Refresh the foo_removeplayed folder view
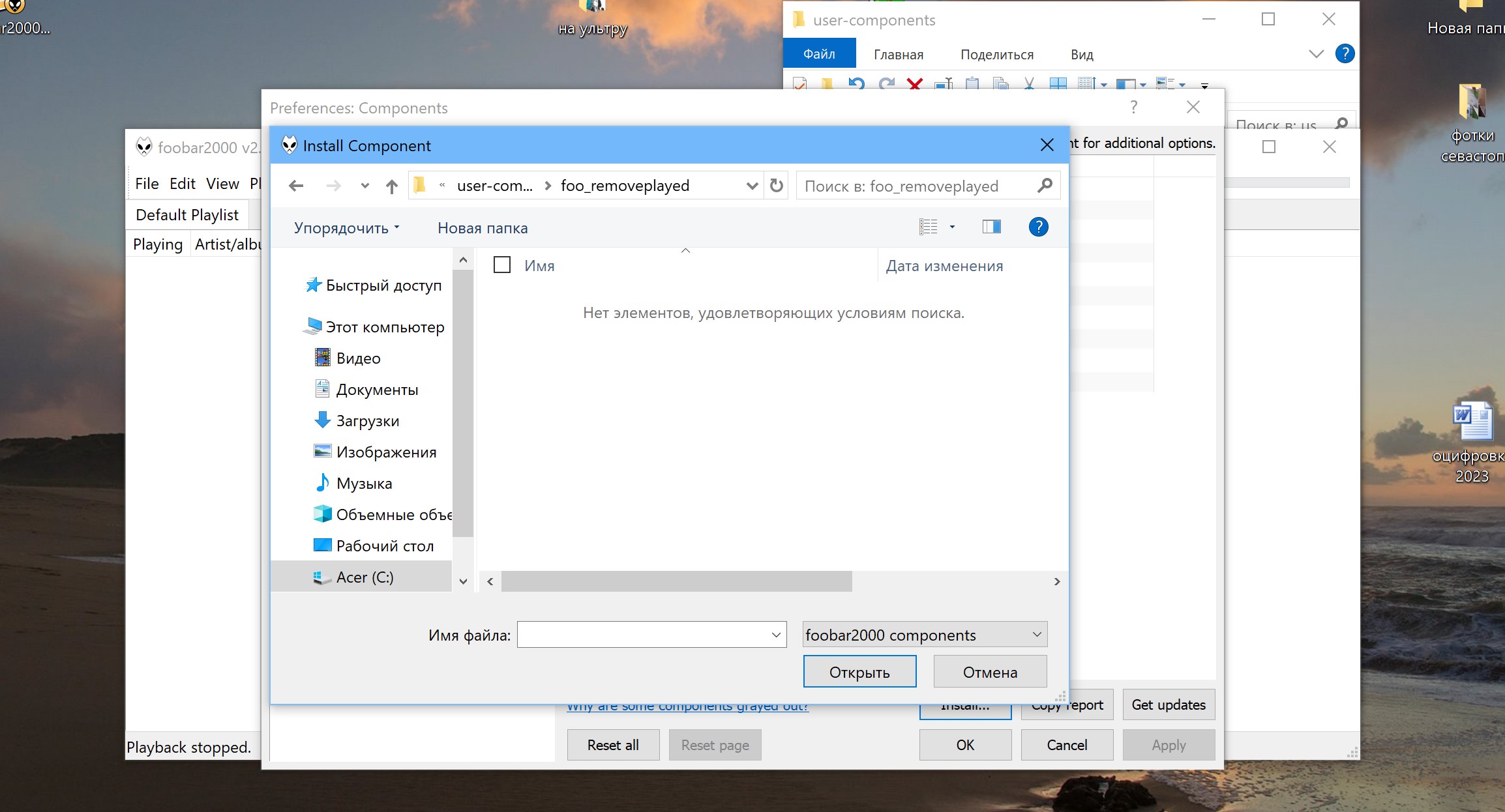The width and height of the screenshot is (1505, 812). (x=776, y=186)
